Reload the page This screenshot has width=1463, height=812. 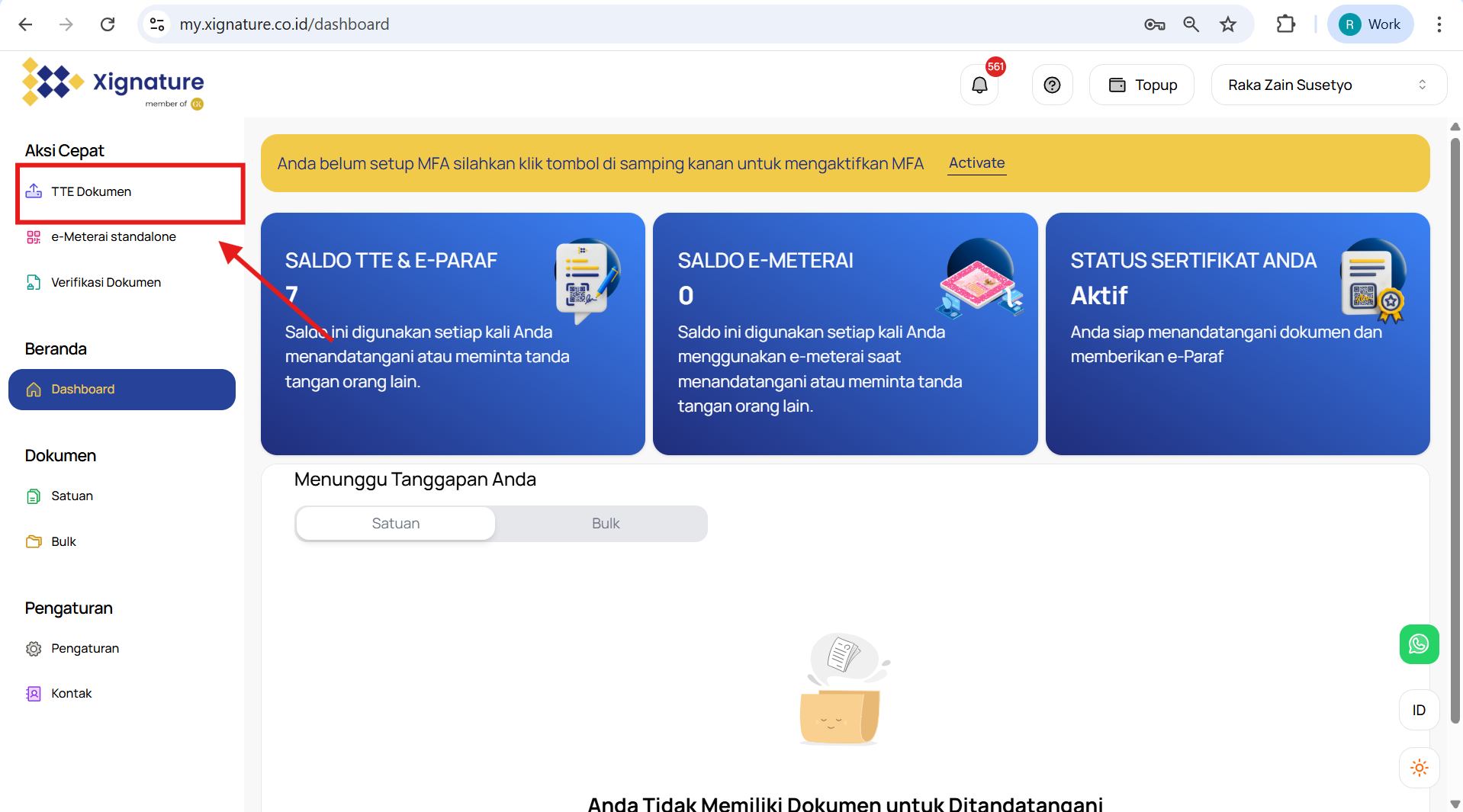tap(108, 24)
